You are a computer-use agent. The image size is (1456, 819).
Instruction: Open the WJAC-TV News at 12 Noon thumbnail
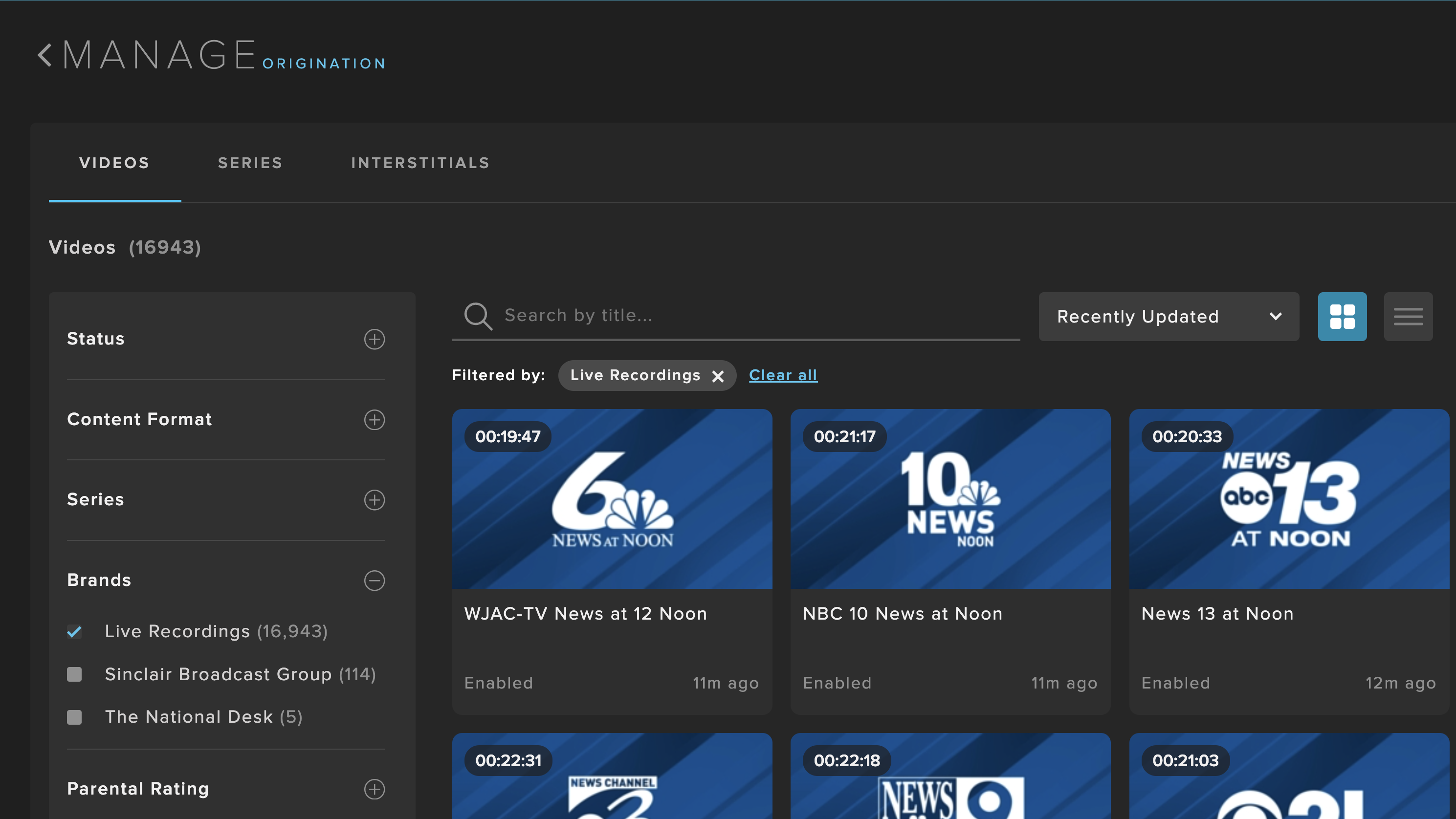612,499
